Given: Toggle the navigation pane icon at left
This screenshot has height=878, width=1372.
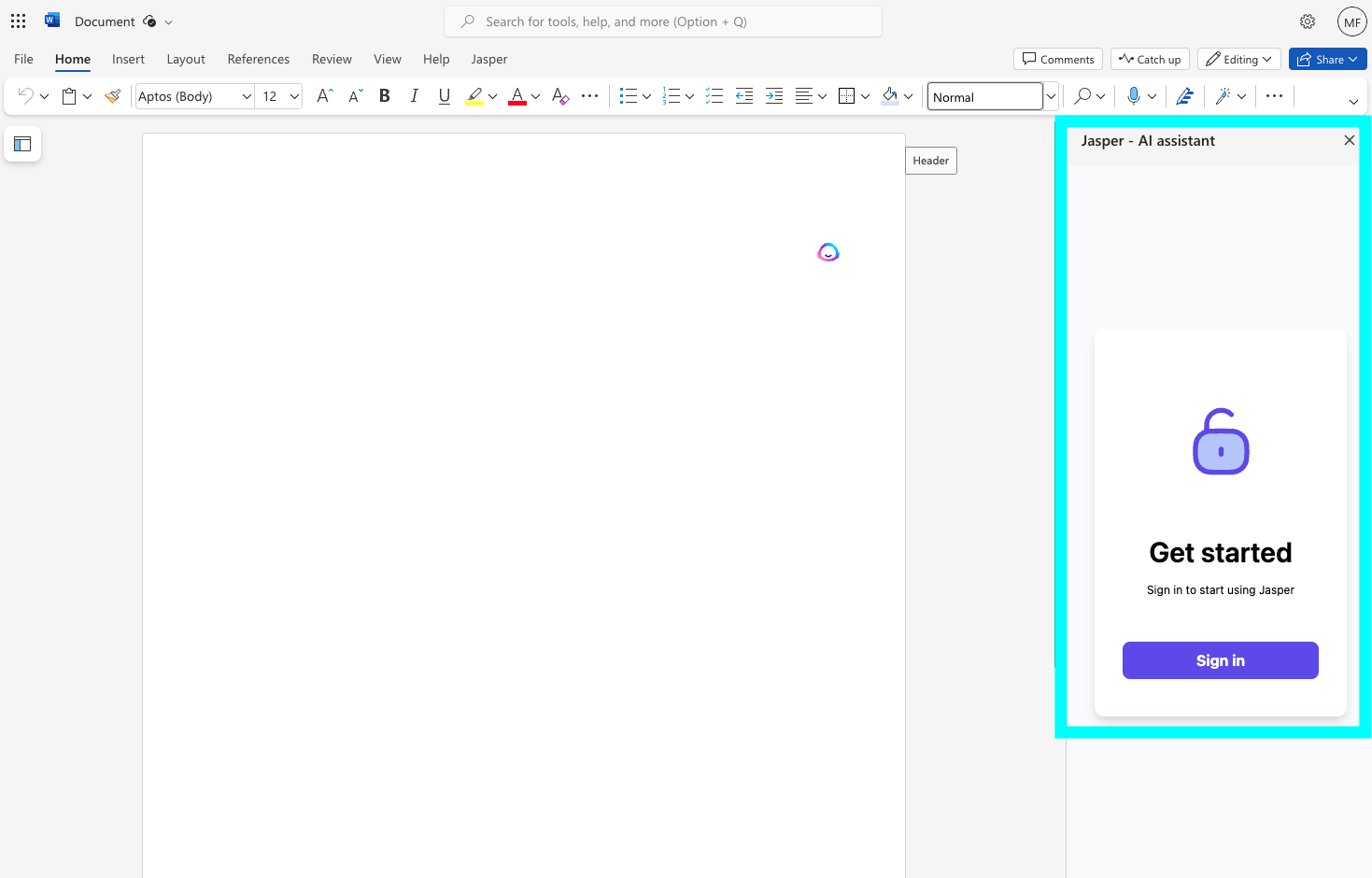Looking at the screenshot, I should pyautogui.click(x=22, y=144).
